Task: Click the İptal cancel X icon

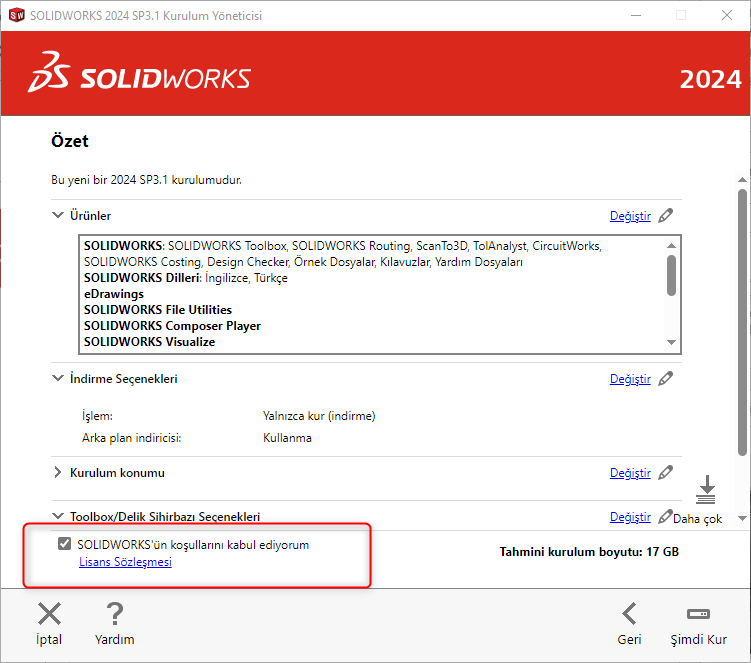Action: (49, 614)
